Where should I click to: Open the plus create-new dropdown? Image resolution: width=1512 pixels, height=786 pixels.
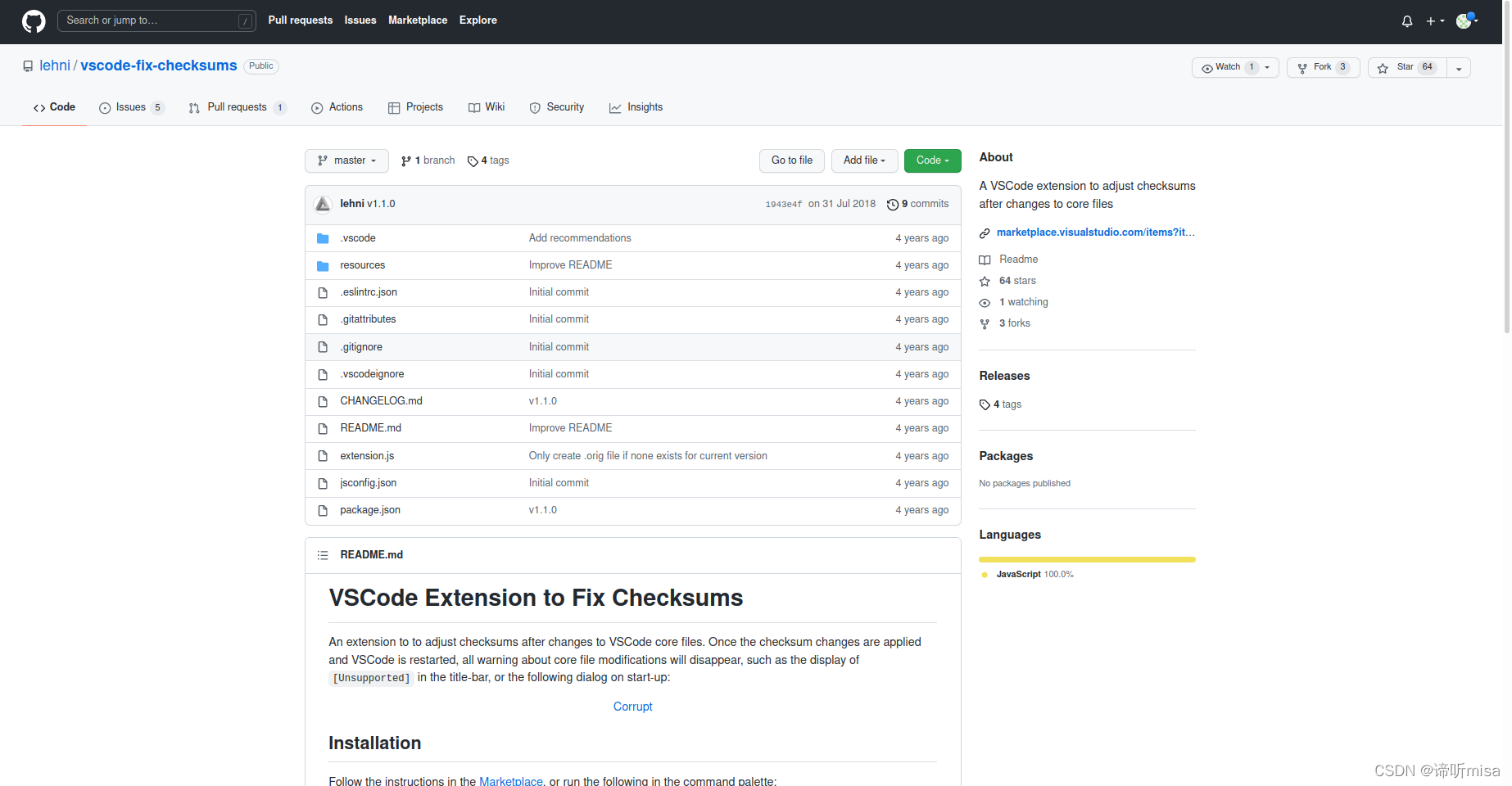(1435, 21)
